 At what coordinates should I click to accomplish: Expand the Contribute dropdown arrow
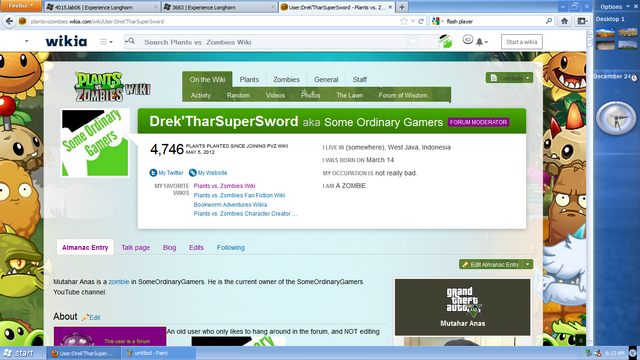tap(528, 78)
